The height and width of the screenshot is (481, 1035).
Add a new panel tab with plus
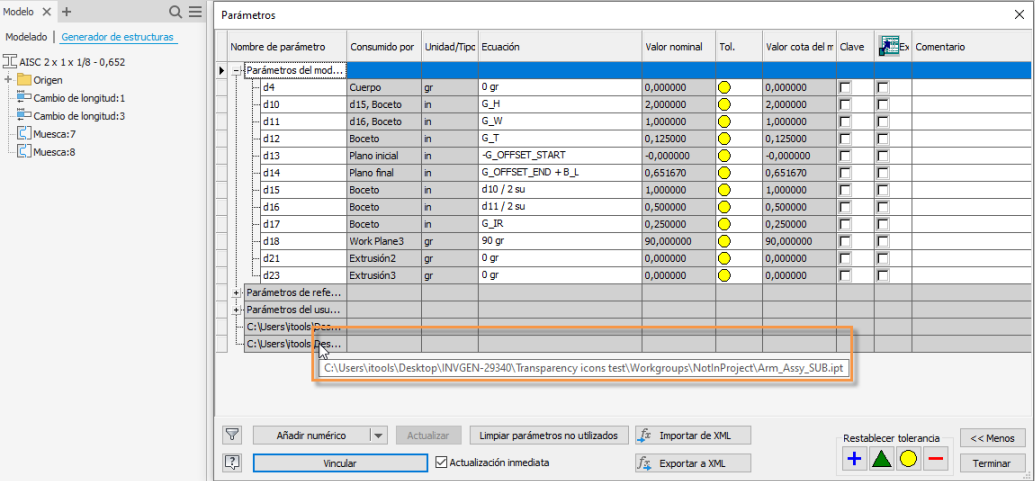(x=66, y=12)
